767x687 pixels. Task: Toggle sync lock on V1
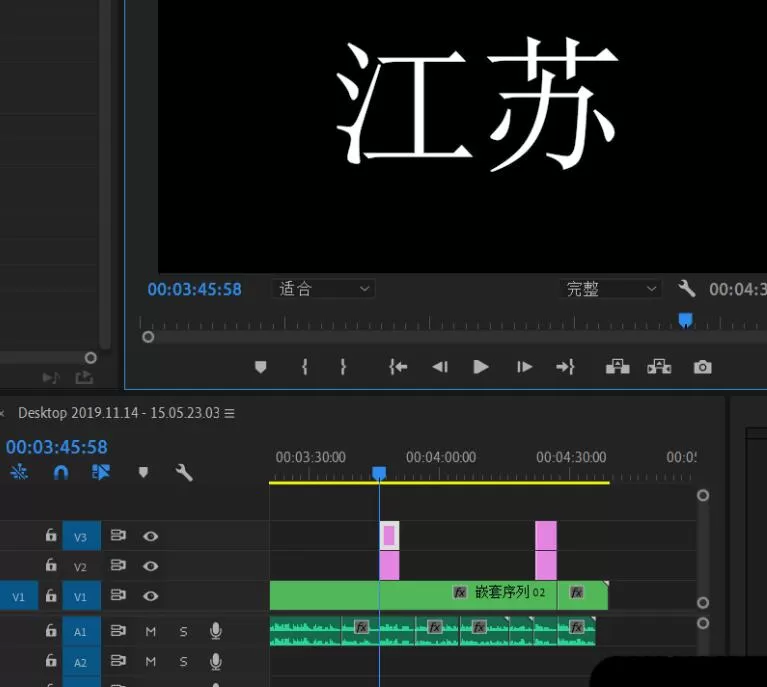pyautogui.click(x=118, y=595)
